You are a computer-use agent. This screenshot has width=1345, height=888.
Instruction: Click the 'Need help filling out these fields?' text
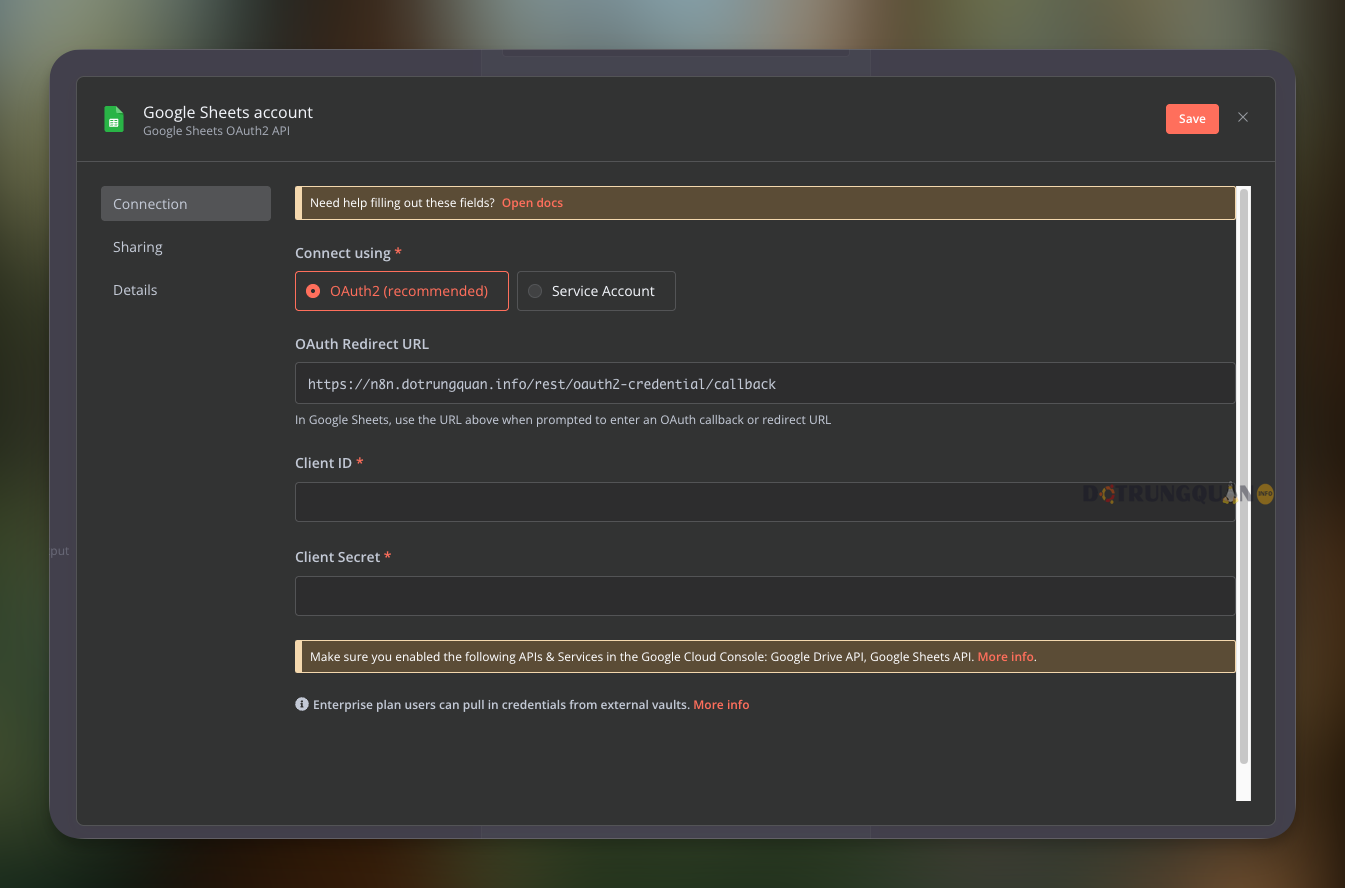pyautogui.click(x=402, y=203)
